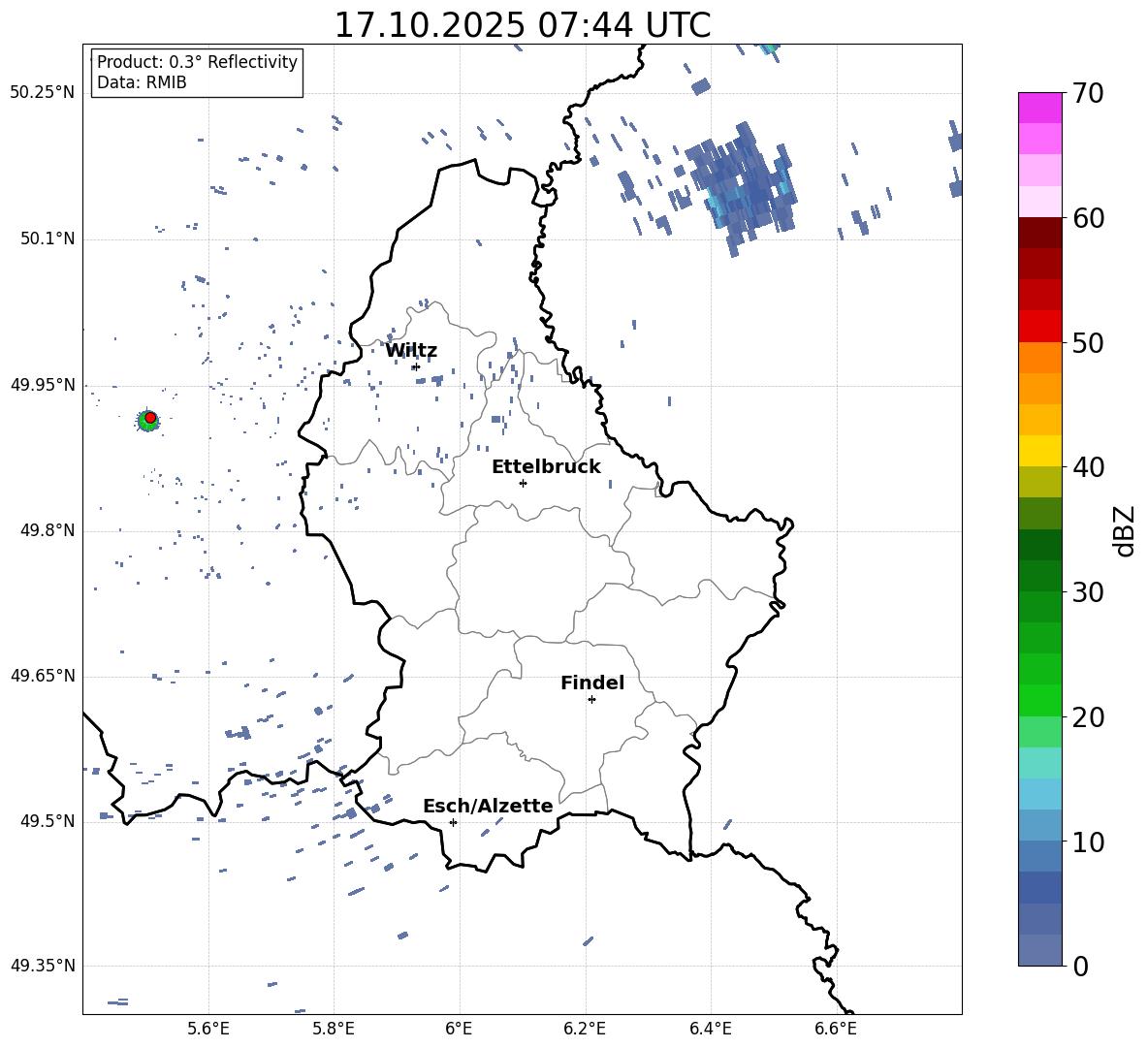Click the 'Data: RMIB' text
Screen dimensions: 1148x1048
coord(142,82)
